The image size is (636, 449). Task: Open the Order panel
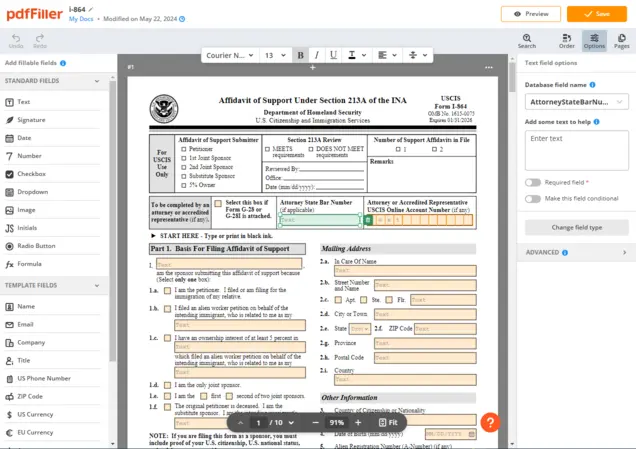coord(566,38)
